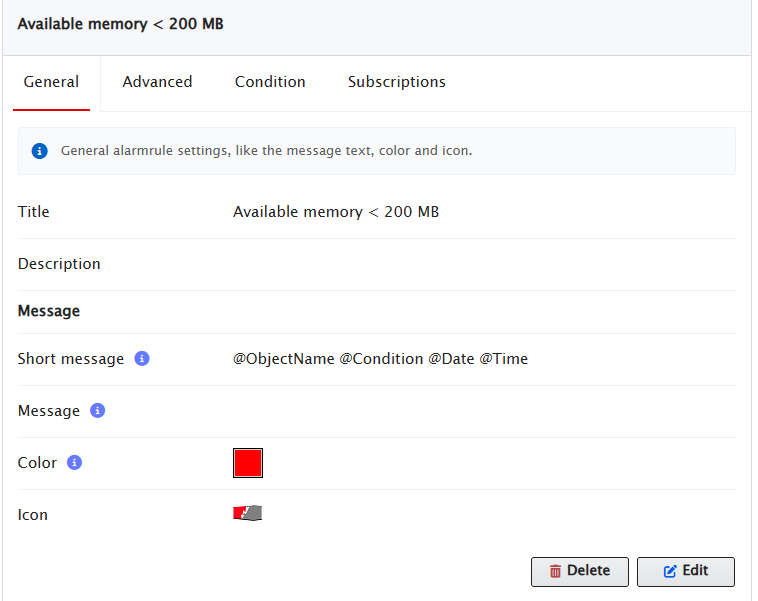Click the 'Description' field label
This screenshot has height=601, width=758.
[x=59, y=264]
